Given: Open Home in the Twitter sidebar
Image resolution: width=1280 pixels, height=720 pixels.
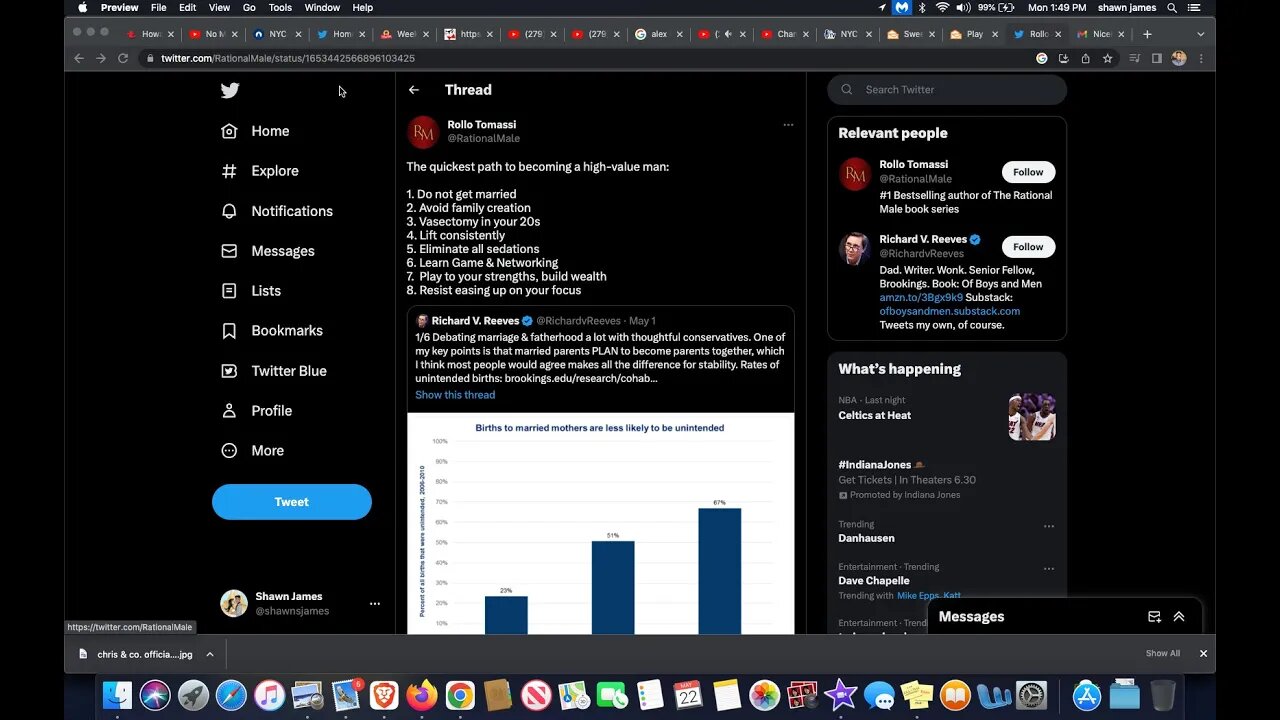Looking at the screenshot, I should pyautogui.click(x=255, y=131).
